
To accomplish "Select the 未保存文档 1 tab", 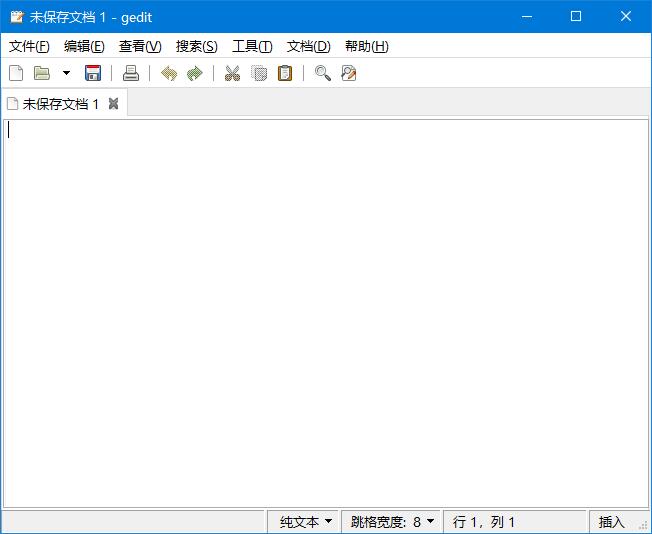I will [x=60, y=104].
